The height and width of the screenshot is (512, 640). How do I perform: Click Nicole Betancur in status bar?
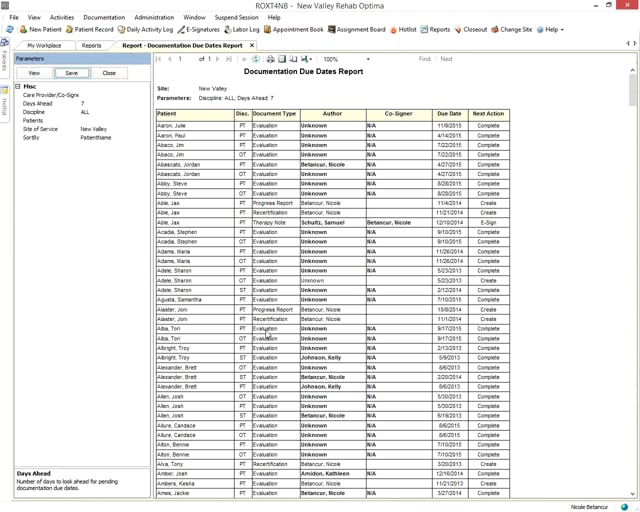[589, 507]
